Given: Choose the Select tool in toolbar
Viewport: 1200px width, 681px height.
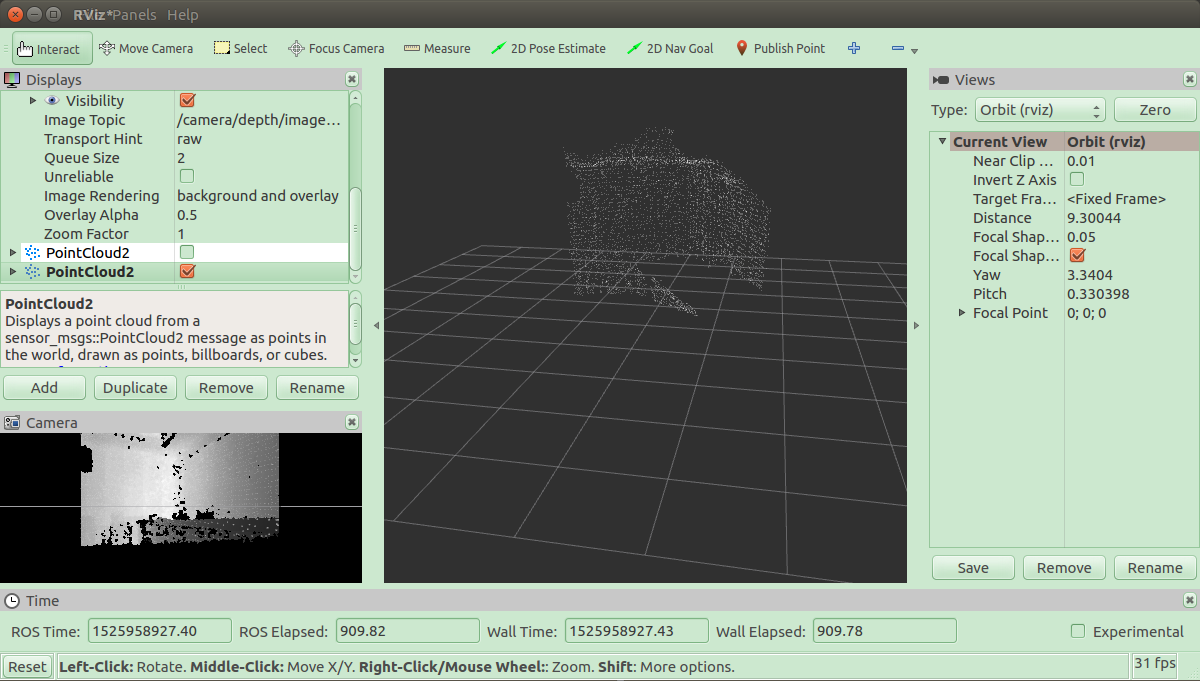Looking at the screenshot, I should click(241, 48).
